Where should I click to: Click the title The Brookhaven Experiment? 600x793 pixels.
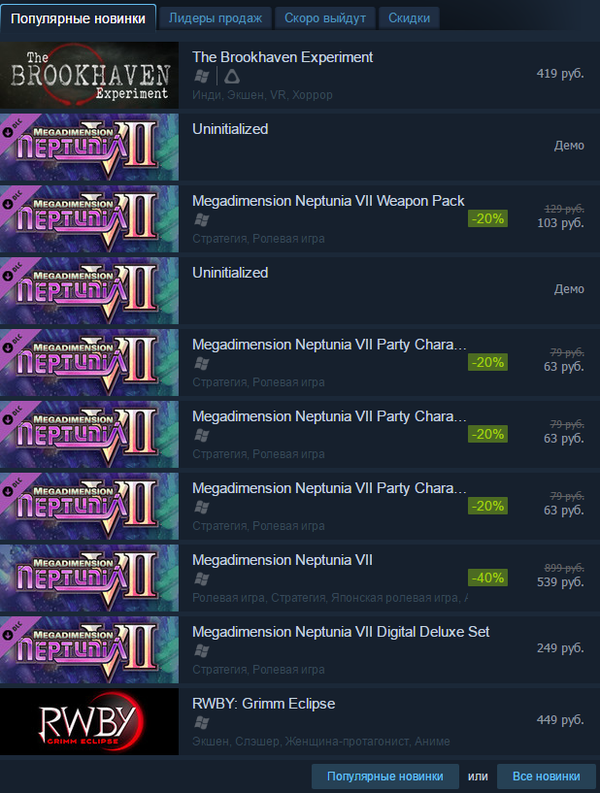(x=282, y=57)
